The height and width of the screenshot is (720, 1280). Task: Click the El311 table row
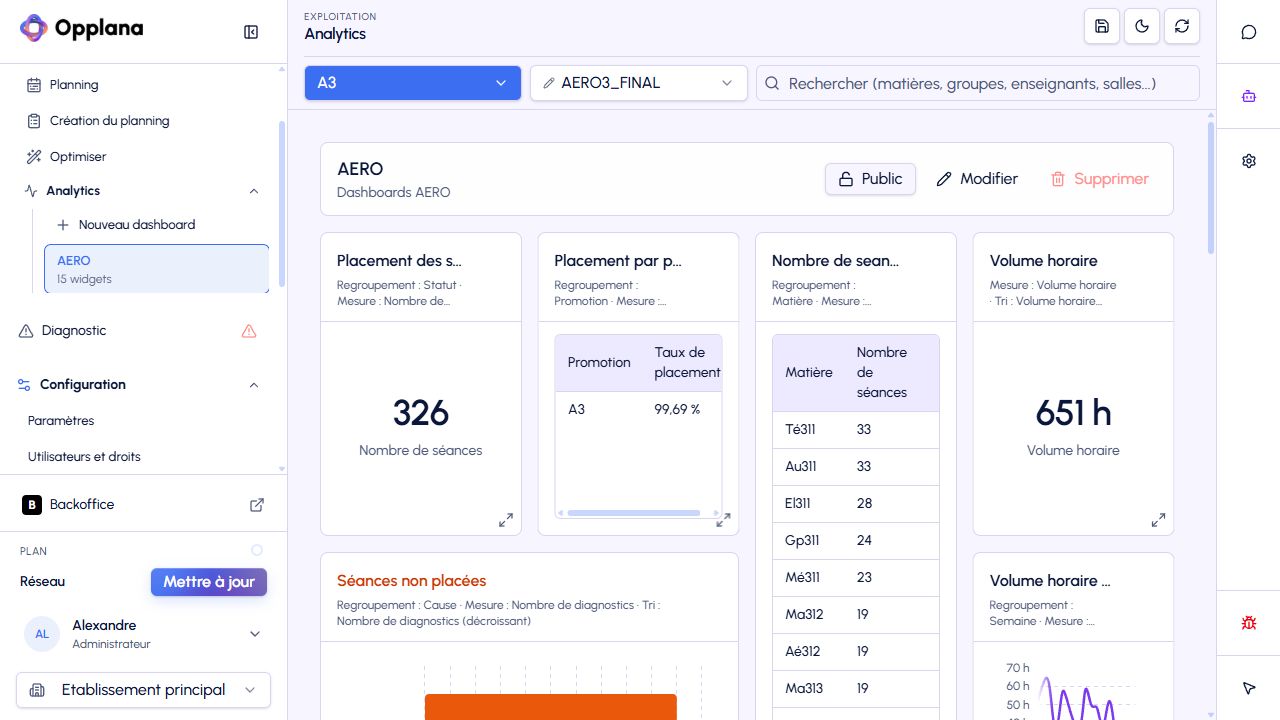(x=856, y=504)
